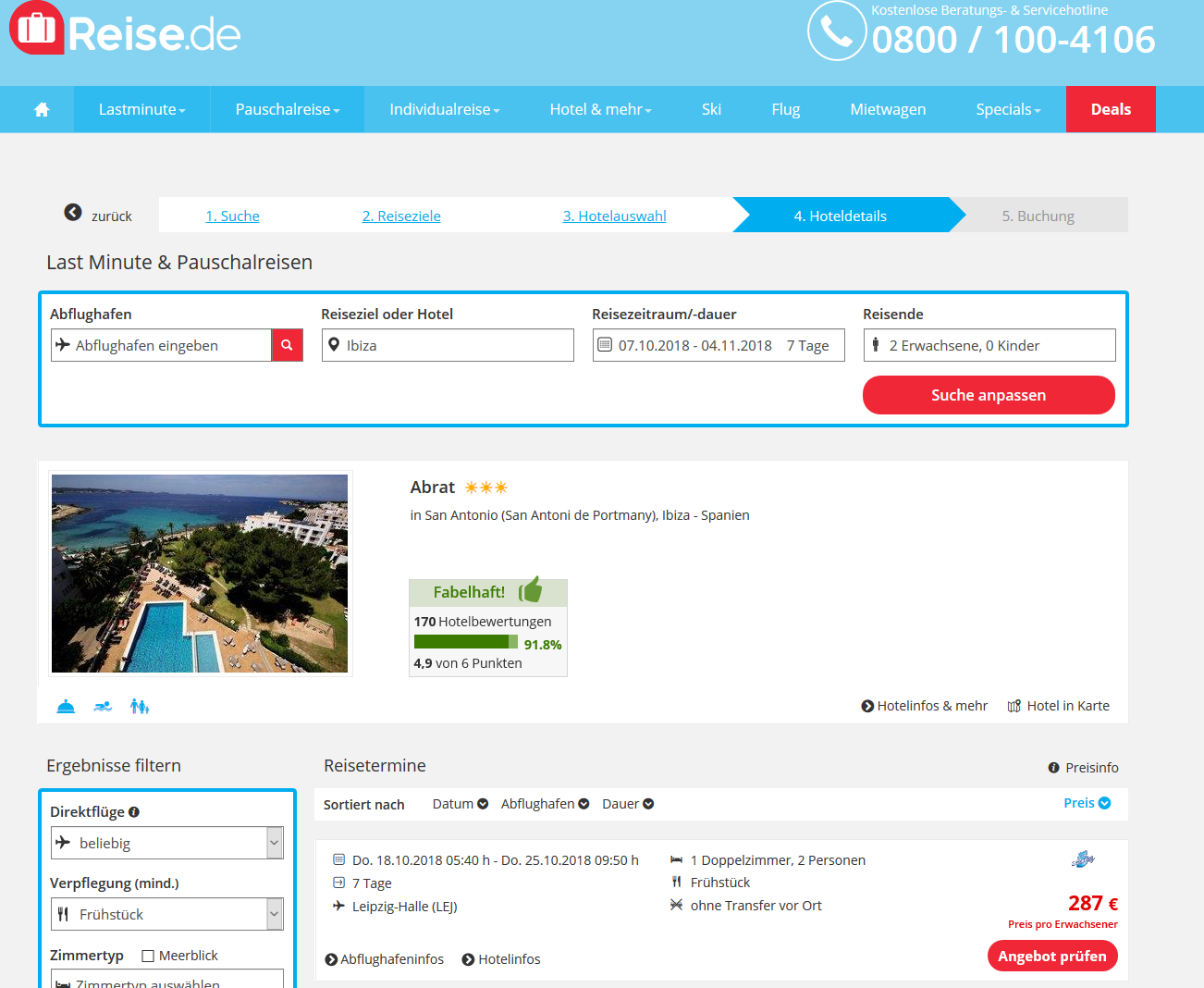Click the cutlery icon next to Frühstück offer
Viewport: 1204px width, 988px height.
(676, 882)
